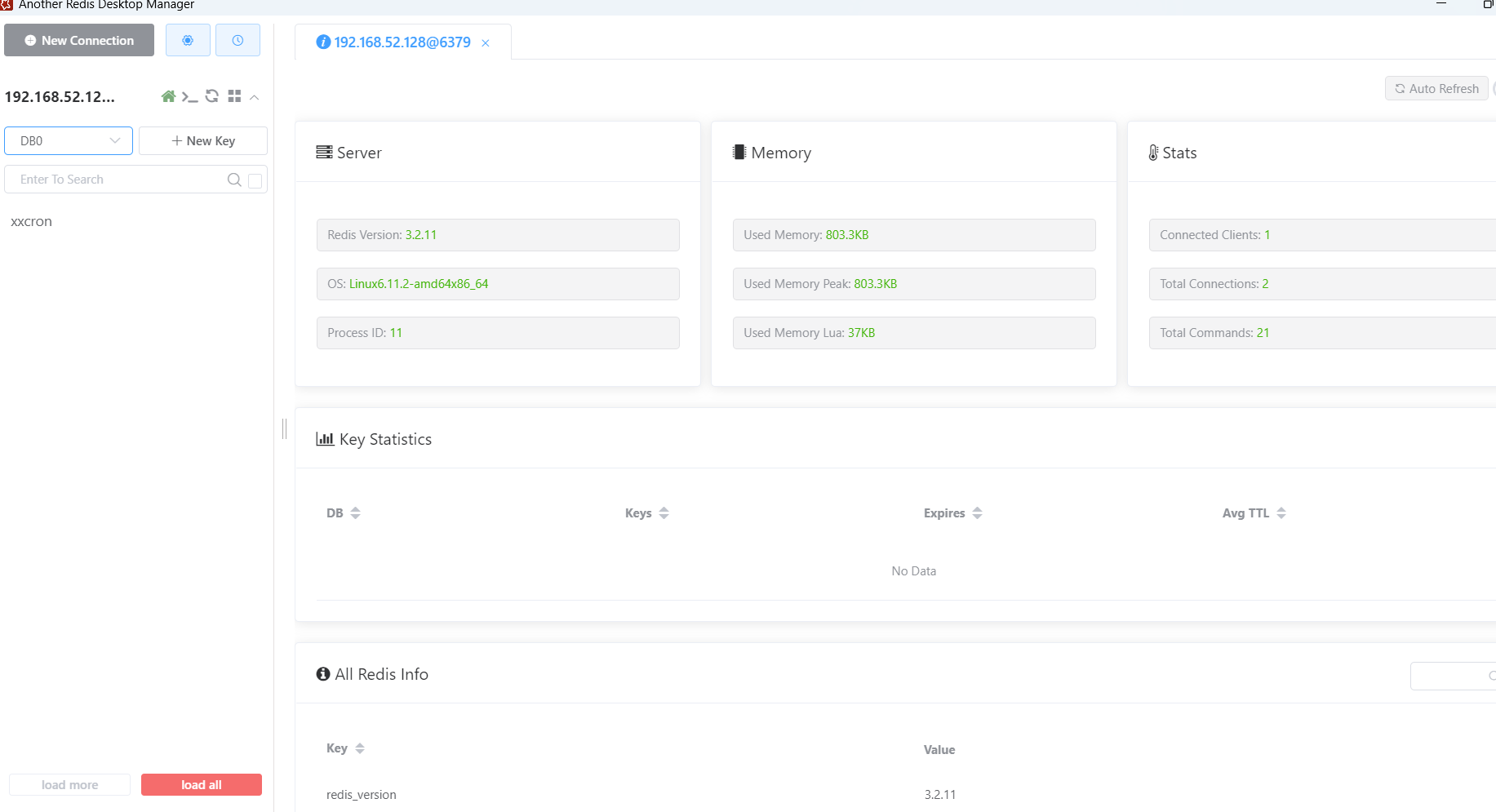Screen dimensions: 1496x812
Task: Open the Redis console terminal icon
Action: click(189, 97)
